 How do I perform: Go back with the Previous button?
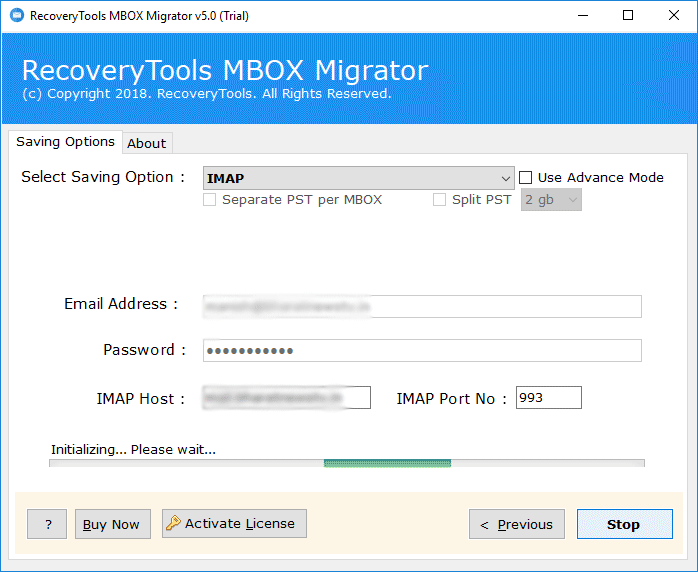pos(517,524)
